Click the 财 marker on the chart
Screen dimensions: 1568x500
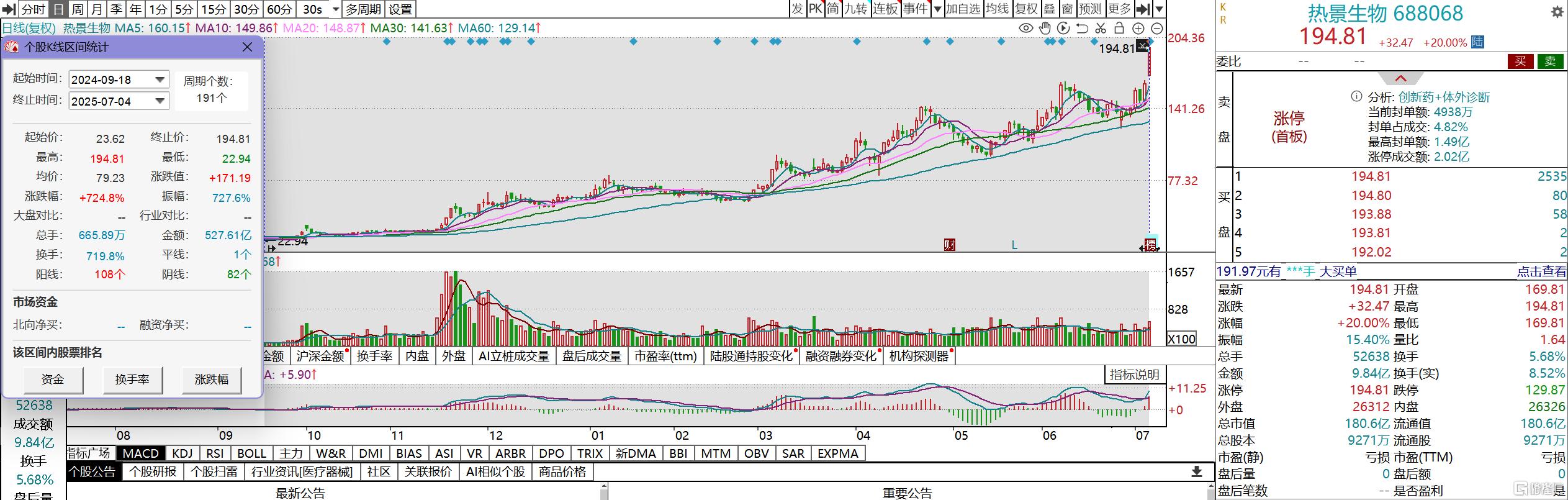(949, 245)
